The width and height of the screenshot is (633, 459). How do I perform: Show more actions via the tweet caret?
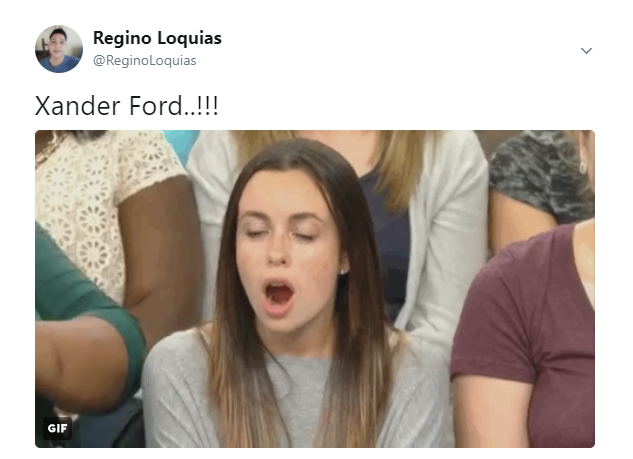pyautogui.click(x=586, y=50)
